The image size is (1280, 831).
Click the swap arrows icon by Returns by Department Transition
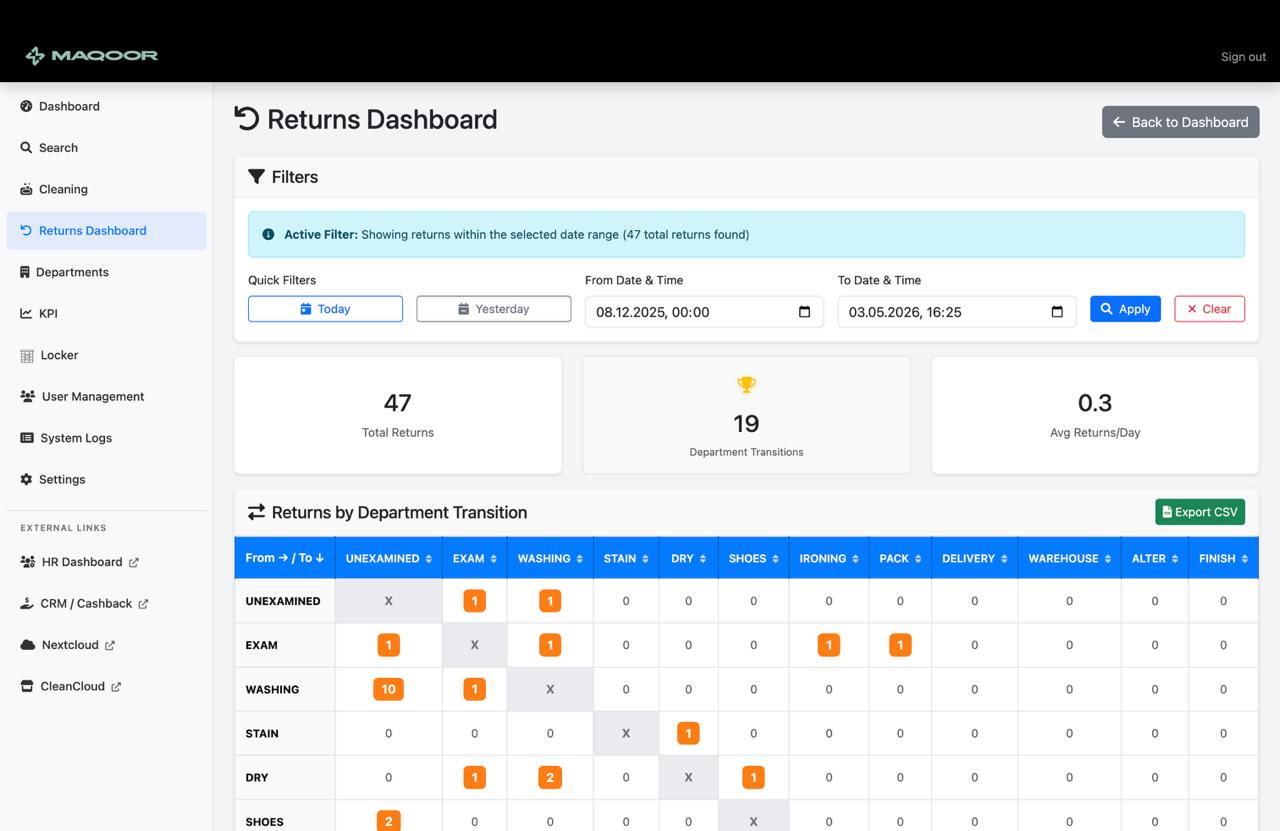click(x=257, y=512)
